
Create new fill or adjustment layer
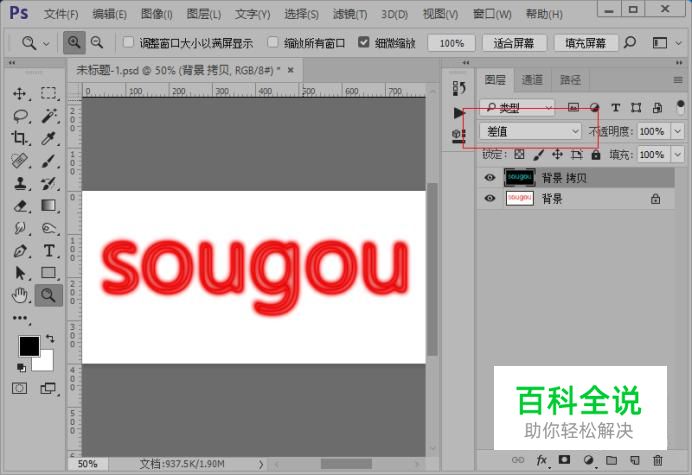pos(588,460)
